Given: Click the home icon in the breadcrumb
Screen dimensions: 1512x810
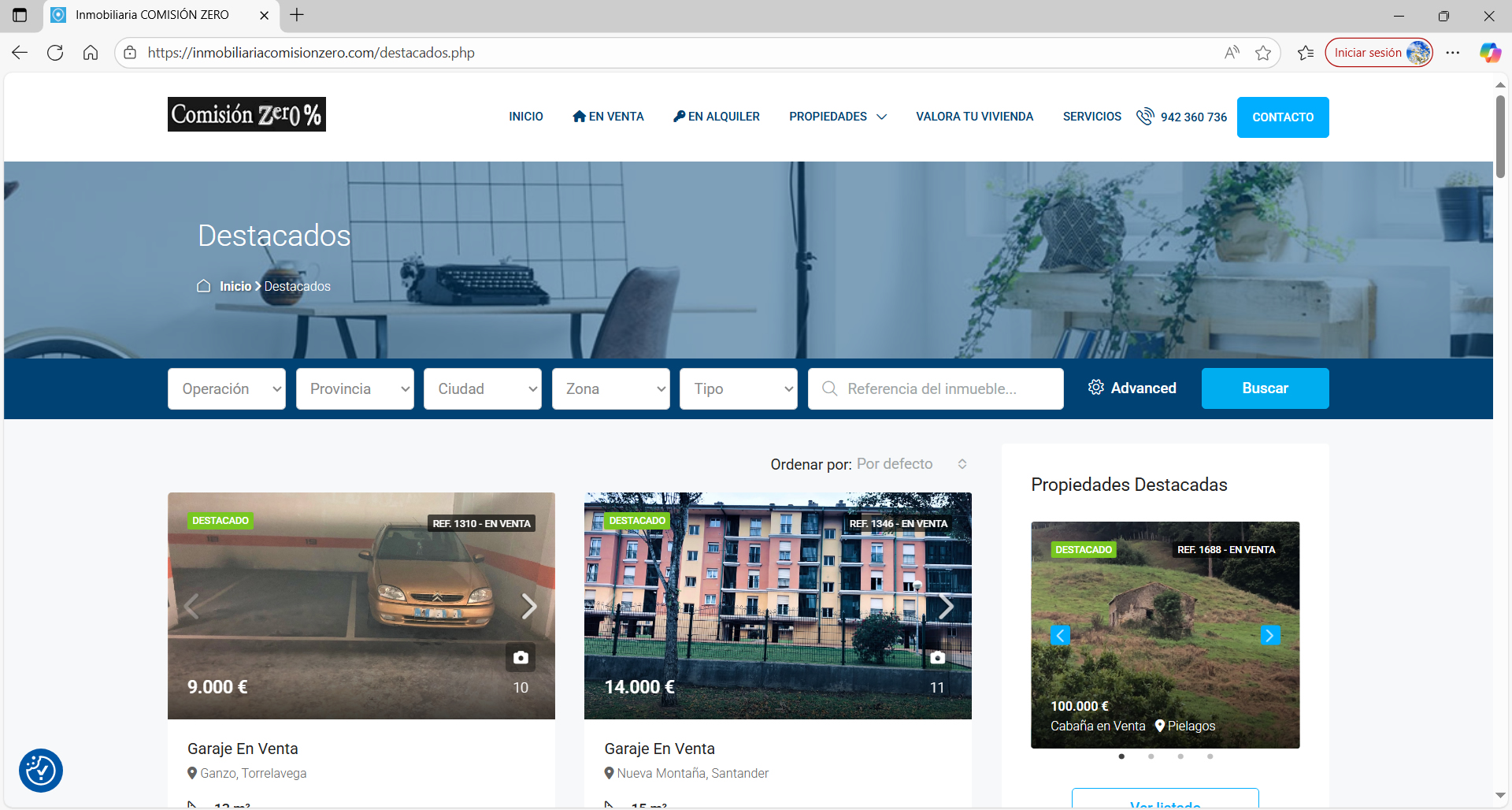Looking at the screenshot, I should 203,286.
